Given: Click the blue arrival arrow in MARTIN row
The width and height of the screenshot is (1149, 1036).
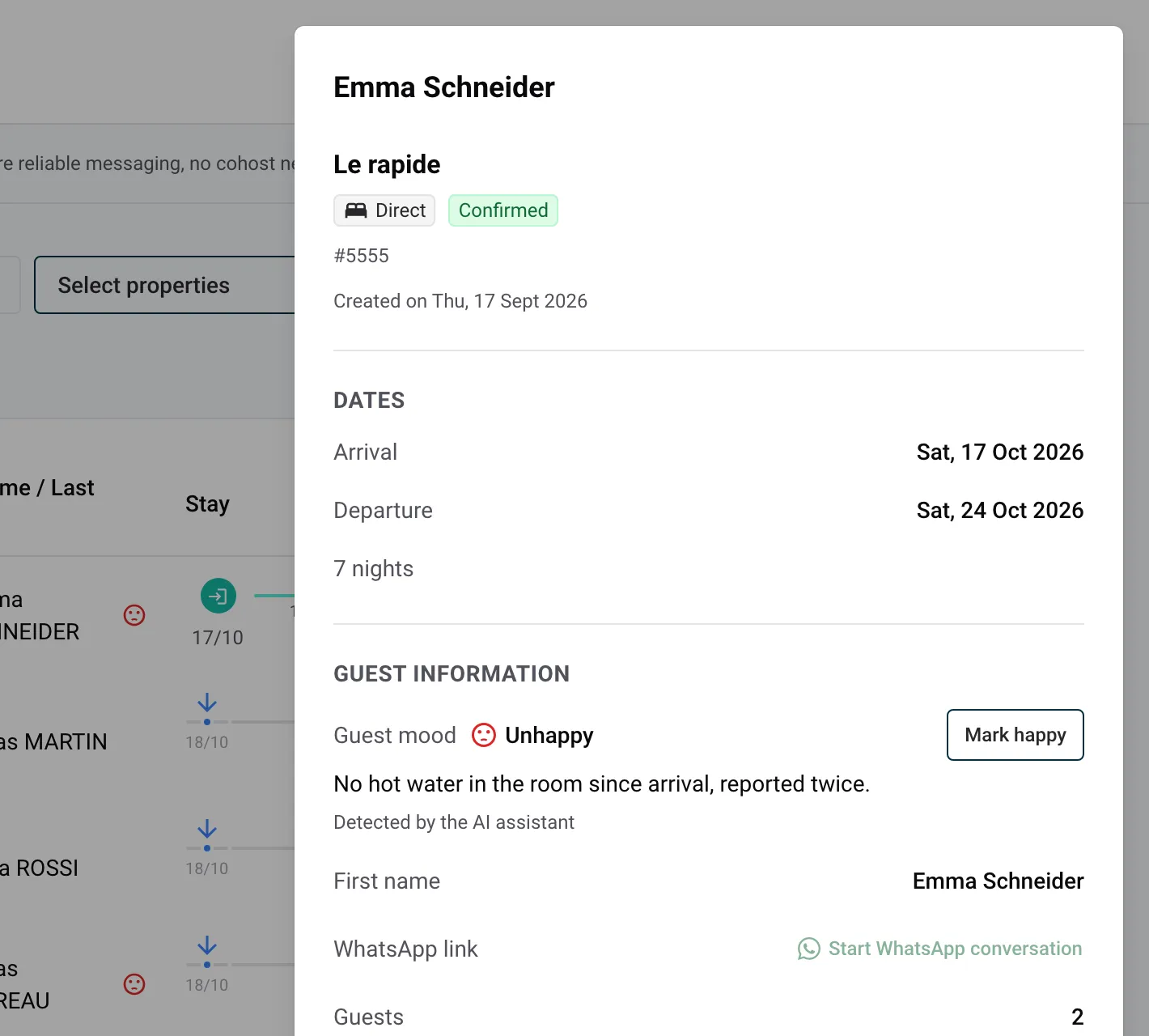Looking at the screenshot, I should point(207,703).
